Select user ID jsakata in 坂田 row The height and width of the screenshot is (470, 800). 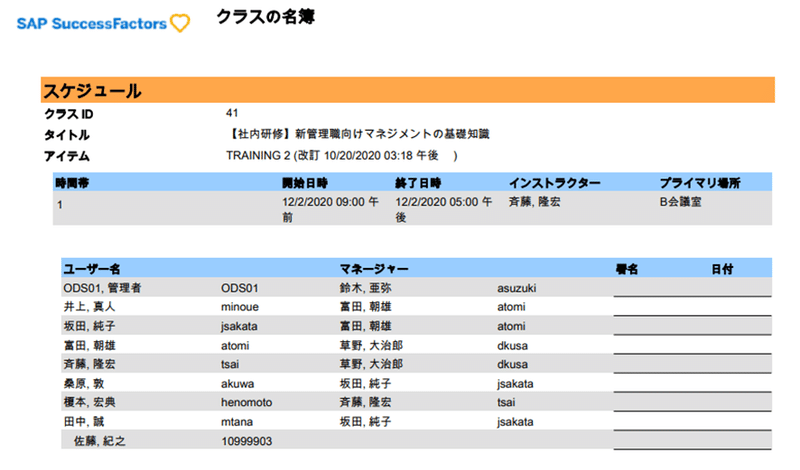pyautogui.click(x=239, y=327)
